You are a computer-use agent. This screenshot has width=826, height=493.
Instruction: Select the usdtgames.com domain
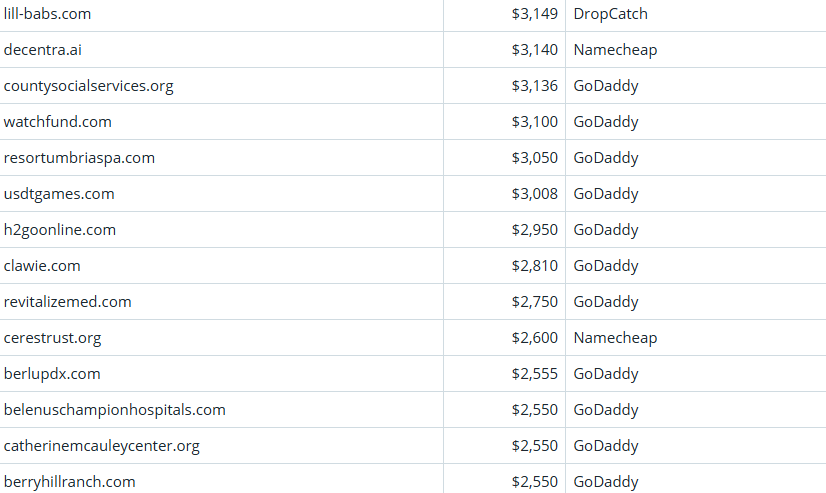pos(59,194)
